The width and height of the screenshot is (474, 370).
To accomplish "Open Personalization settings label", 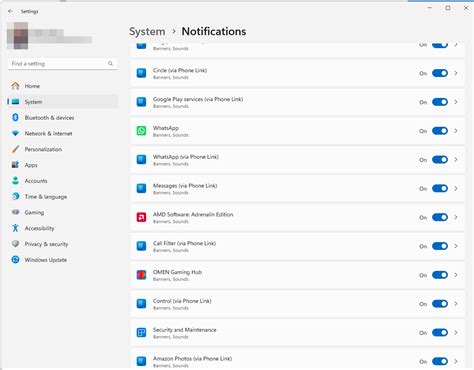I will (x=43, y=149).
